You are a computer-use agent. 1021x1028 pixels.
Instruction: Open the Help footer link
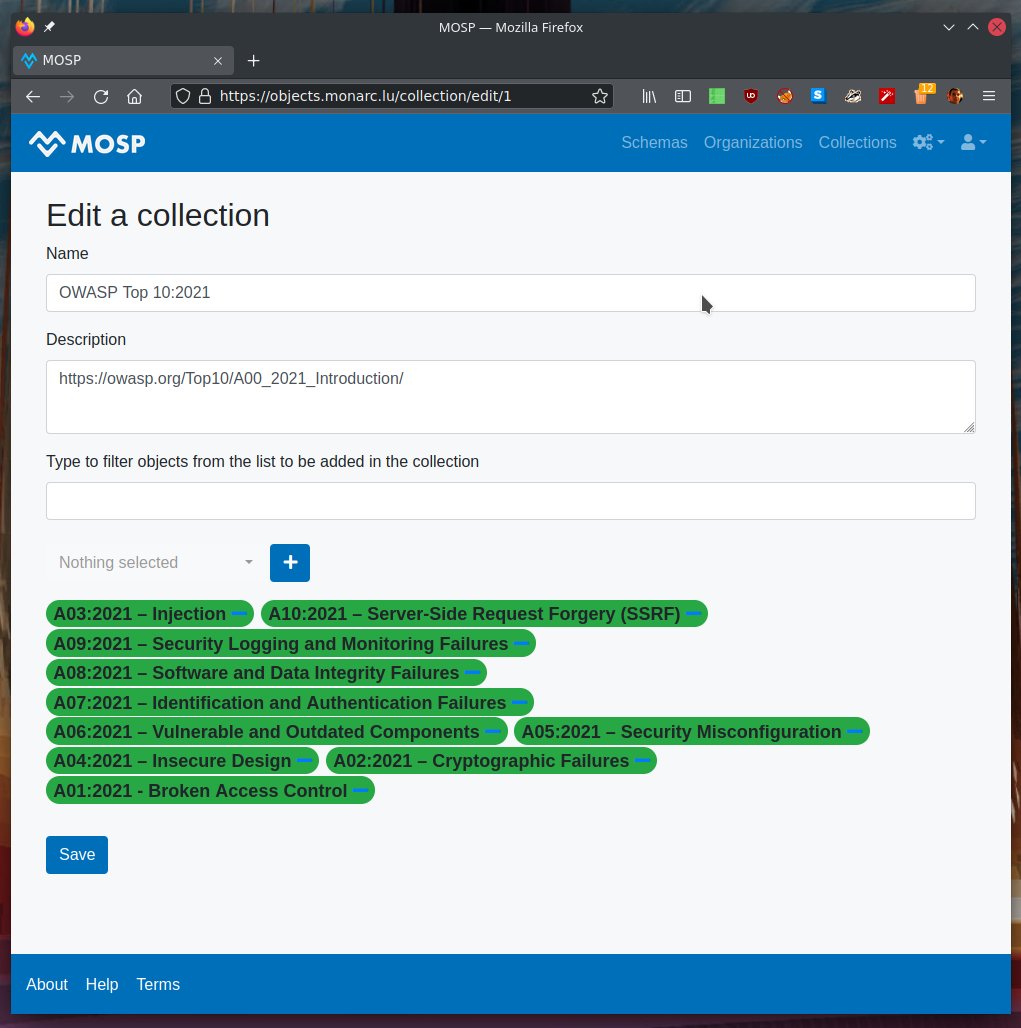tap(102, 984)
